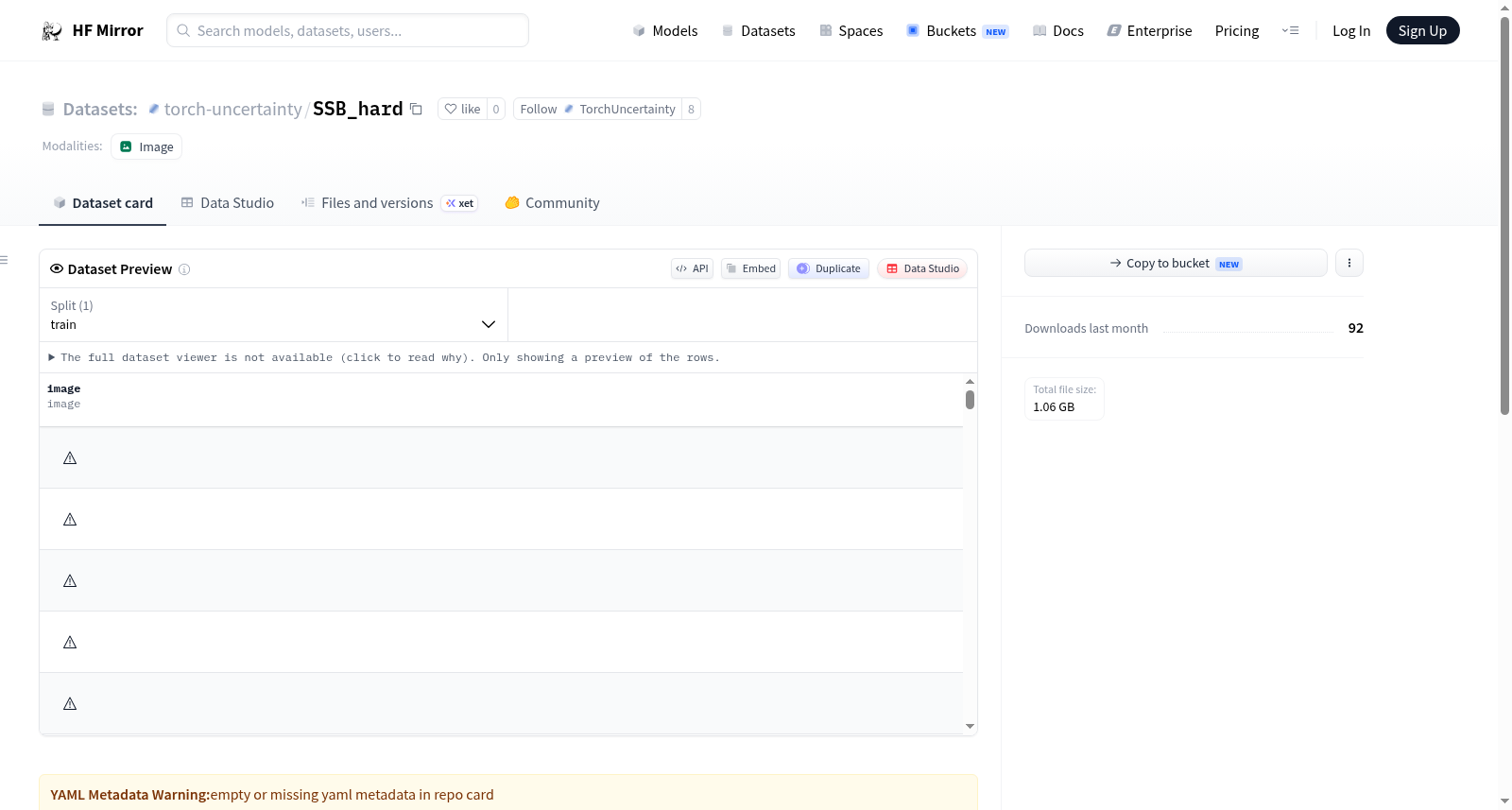Expand the dataset viewer not available message

pyautogui.click(x=385, y=357)
